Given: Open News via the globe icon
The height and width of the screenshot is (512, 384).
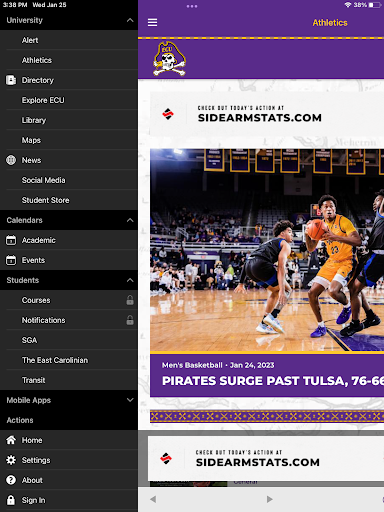Looking at the screenshot, I should (11, 160).
